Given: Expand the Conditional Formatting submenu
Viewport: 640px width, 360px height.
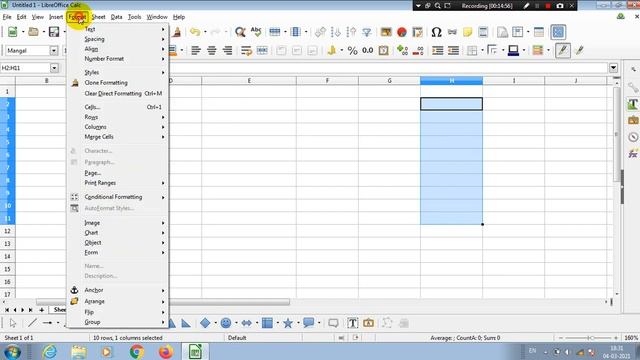Looking at the screenshot, I should pyautogui.click(x=118, y=197).
